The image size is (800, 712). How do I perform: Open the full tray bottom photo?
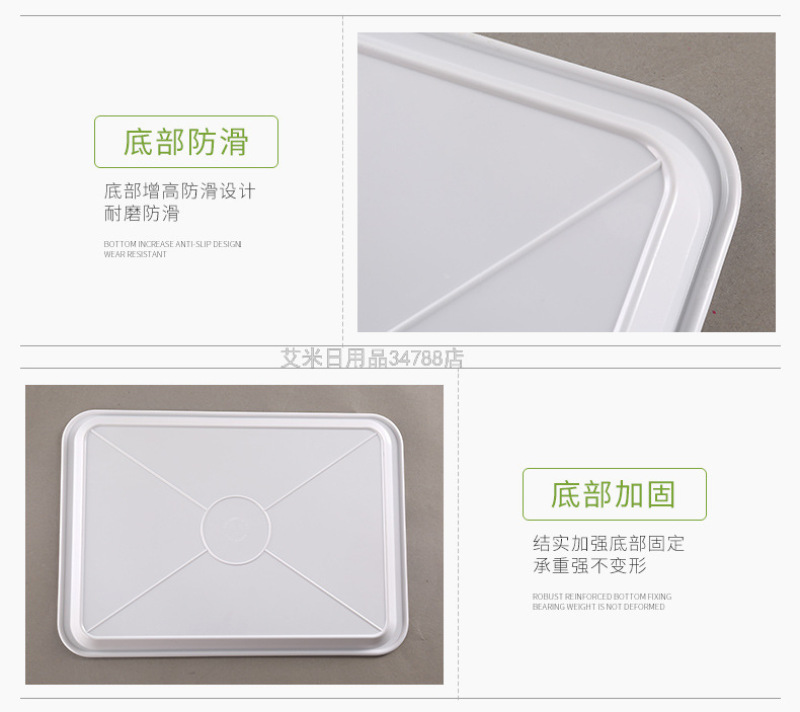click(234, 535)
